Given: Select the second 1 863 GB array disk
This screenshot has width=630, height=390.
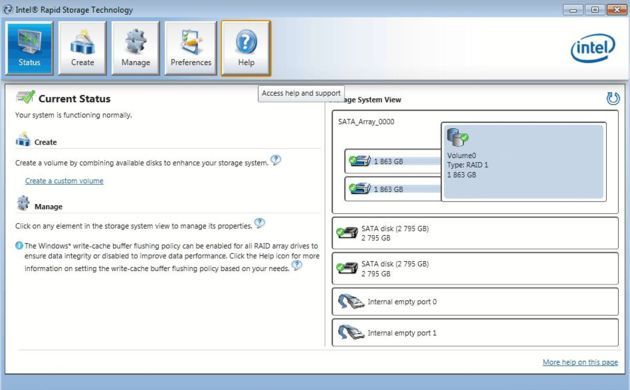Looking at the screenshot, I should click(x=393, y=189).
